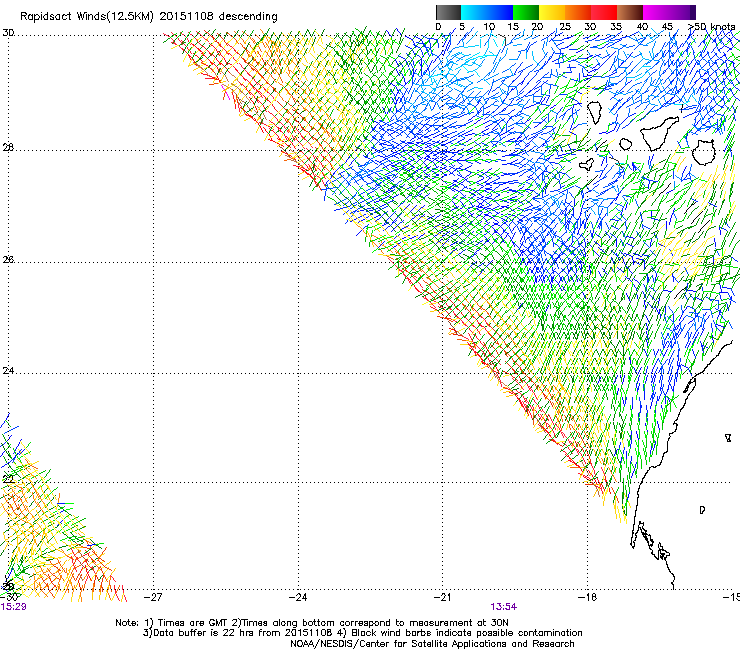
Task: Click the longitude label '-18'
Action: [587, 597]
